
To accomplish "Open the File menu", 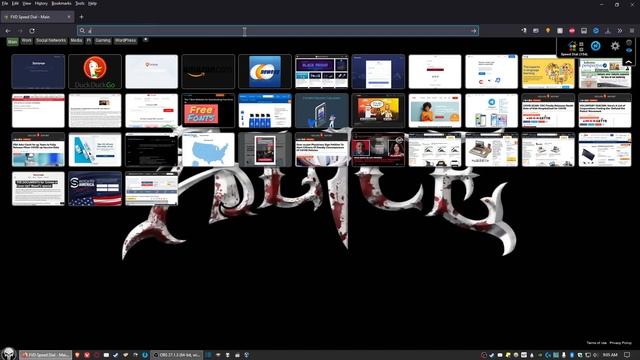I will [5, 3].
